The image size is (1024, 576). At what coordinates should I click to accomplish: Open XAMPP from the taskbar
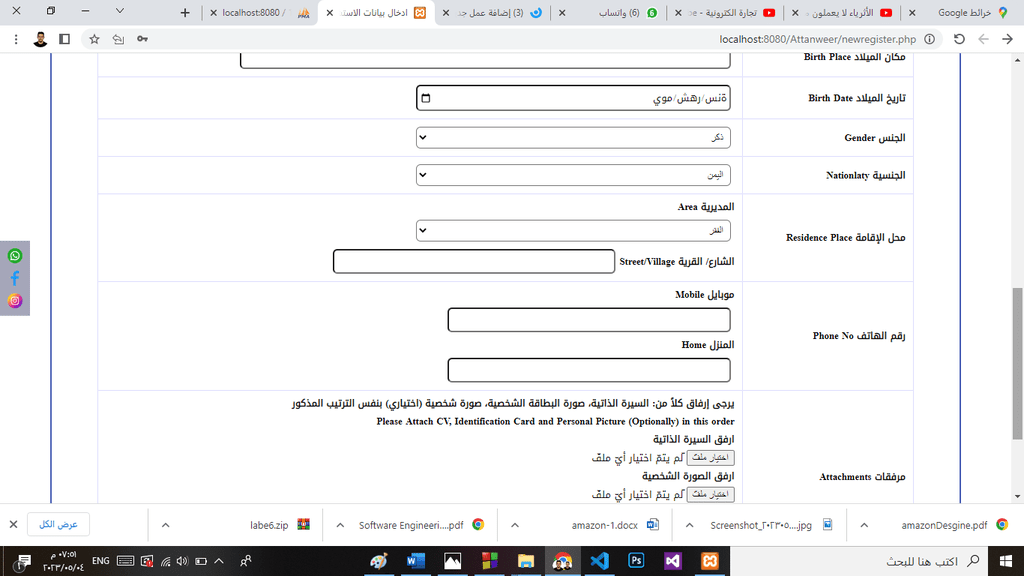[709, 560]
